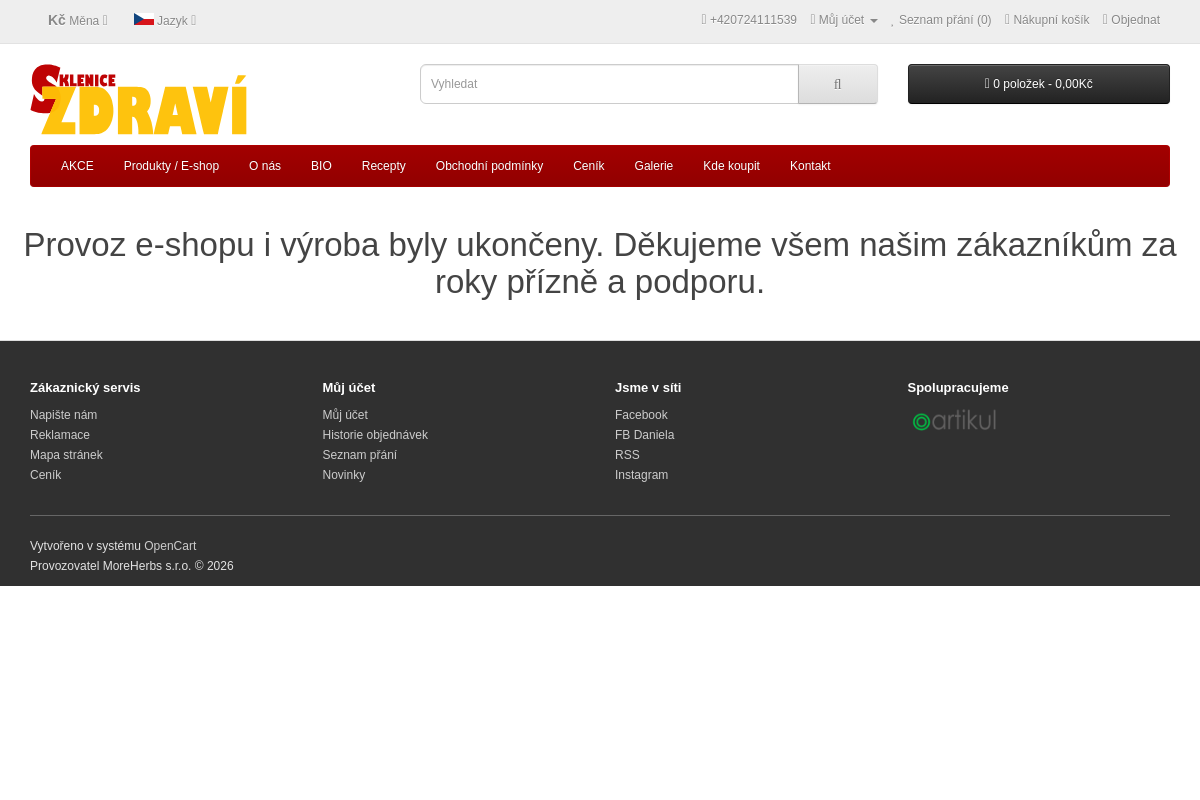Open the Novinky footer link
The height and width of the screenshot is (800, 1200).
click(343, 475)
